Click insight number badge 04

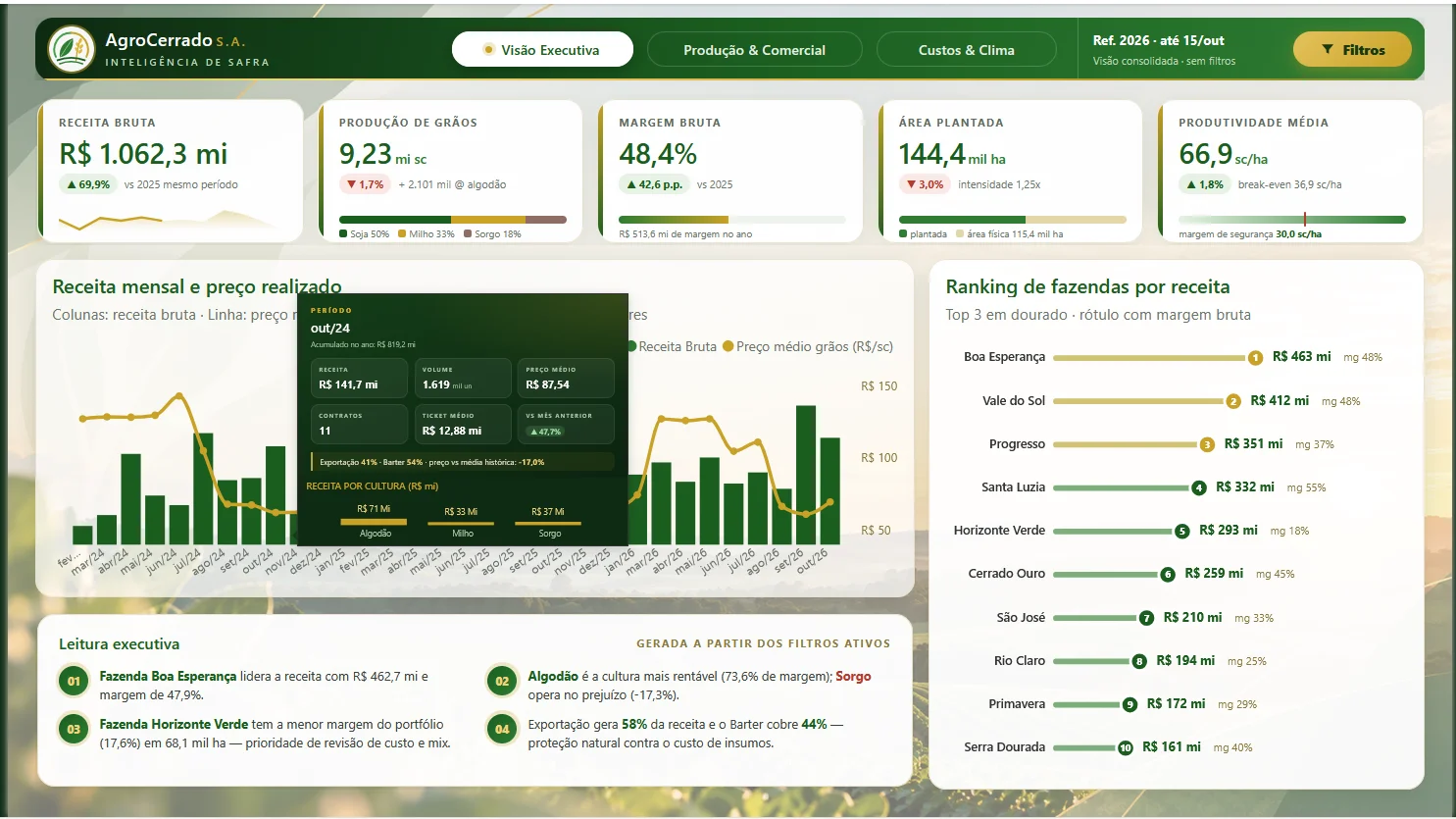502,729
